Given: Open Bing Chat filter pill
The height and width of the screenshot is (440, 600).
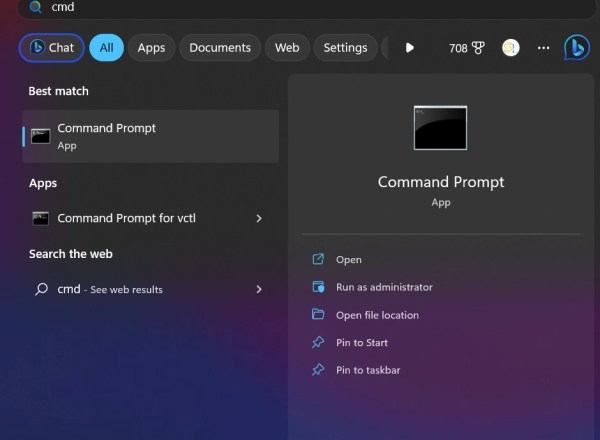Looking at the screenshot, I should (52, 48).
